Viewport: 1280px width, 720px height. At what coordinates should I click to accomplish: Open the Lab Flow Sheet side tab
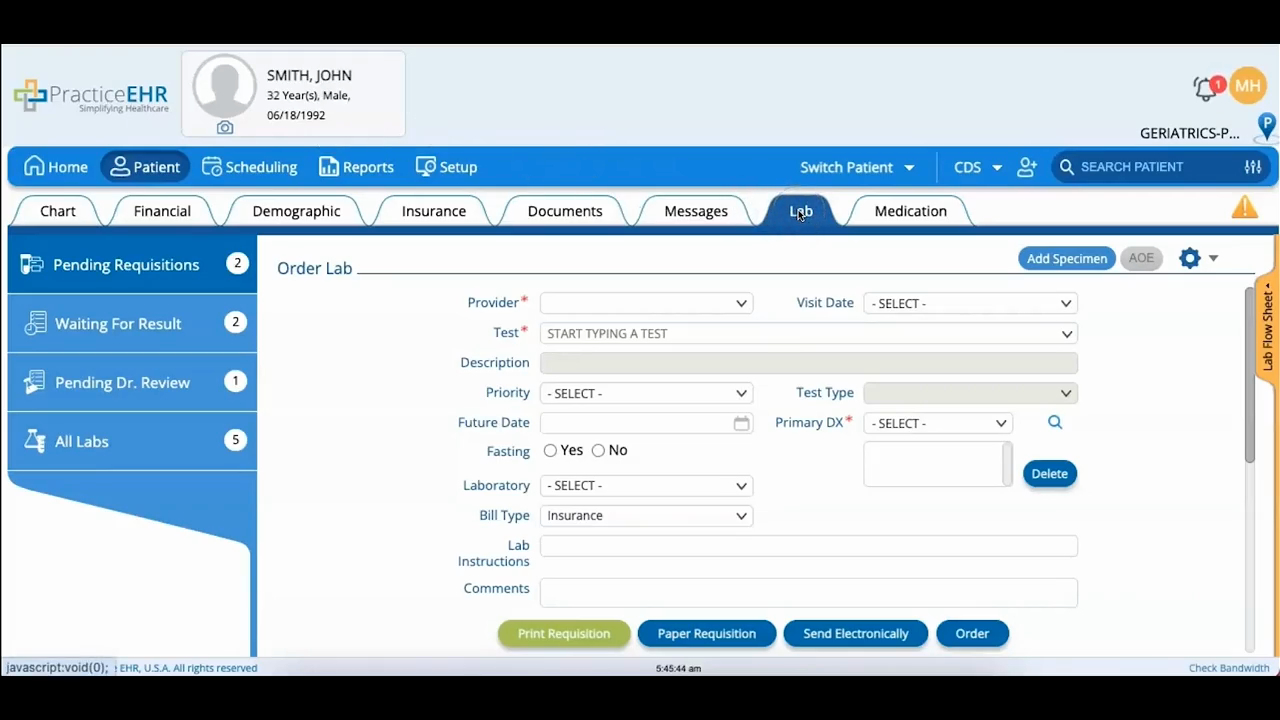(x=1268, y=327)
